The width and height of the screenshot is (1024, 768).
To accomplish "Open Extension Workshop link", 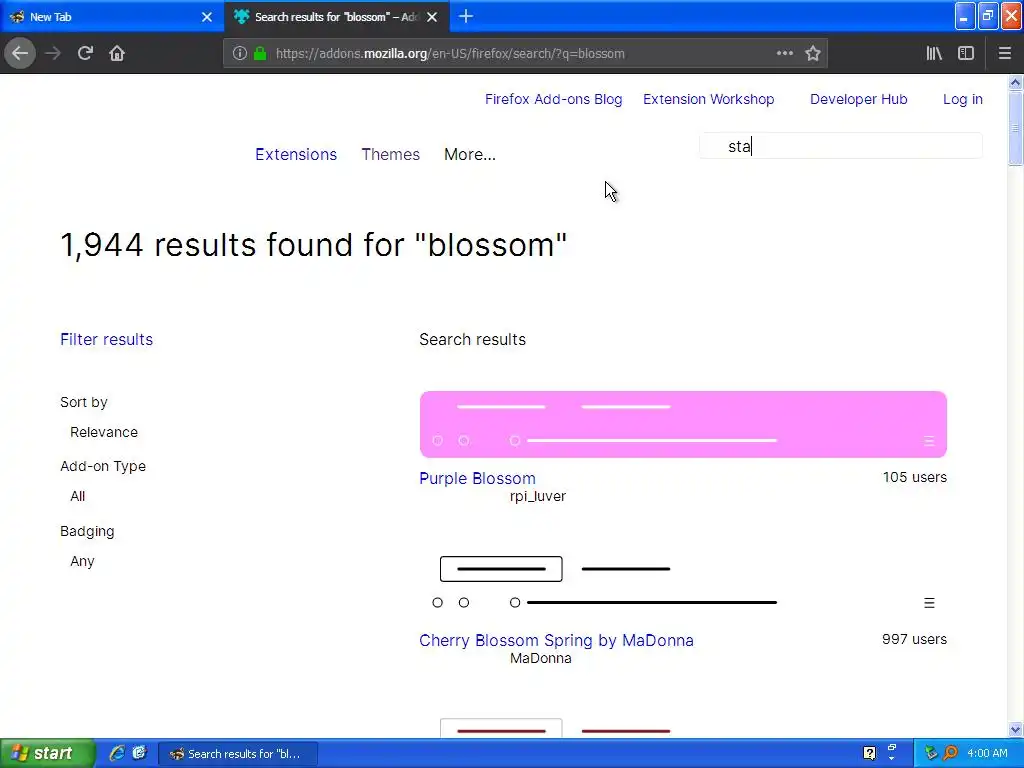I will [x=709, y=99].
